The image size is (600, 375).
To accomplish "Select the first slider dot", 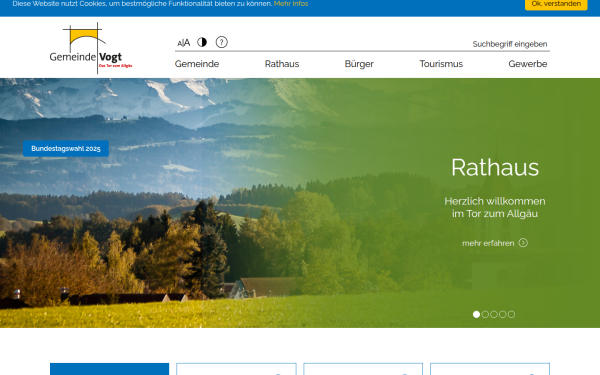I will (476, 315).
